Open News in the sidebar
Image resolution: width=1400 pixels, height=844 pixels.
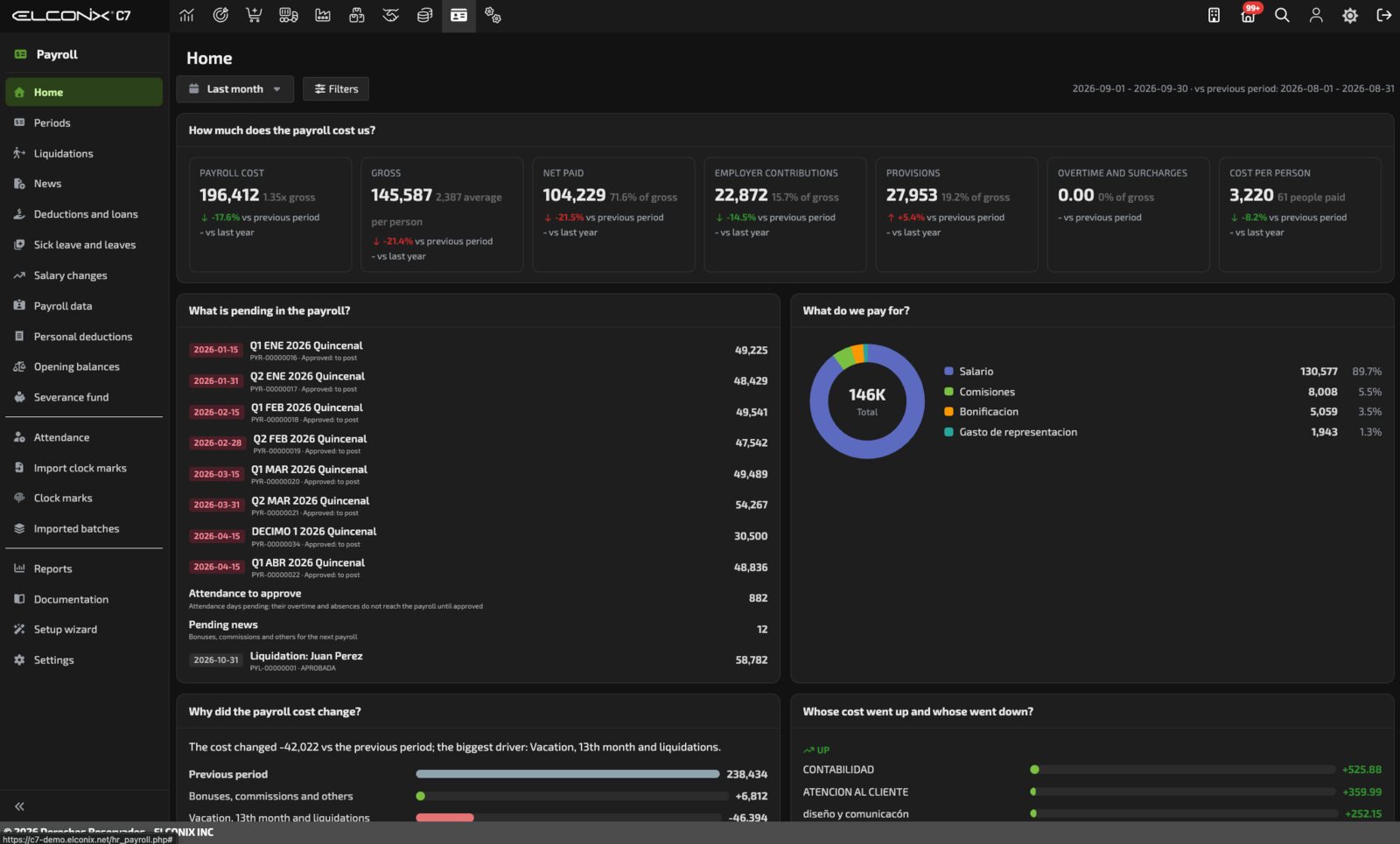(x=84, y=184)
